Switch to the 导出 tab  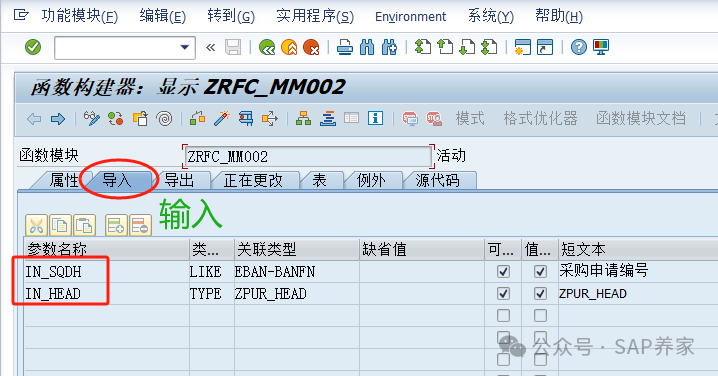pos(180,180)
